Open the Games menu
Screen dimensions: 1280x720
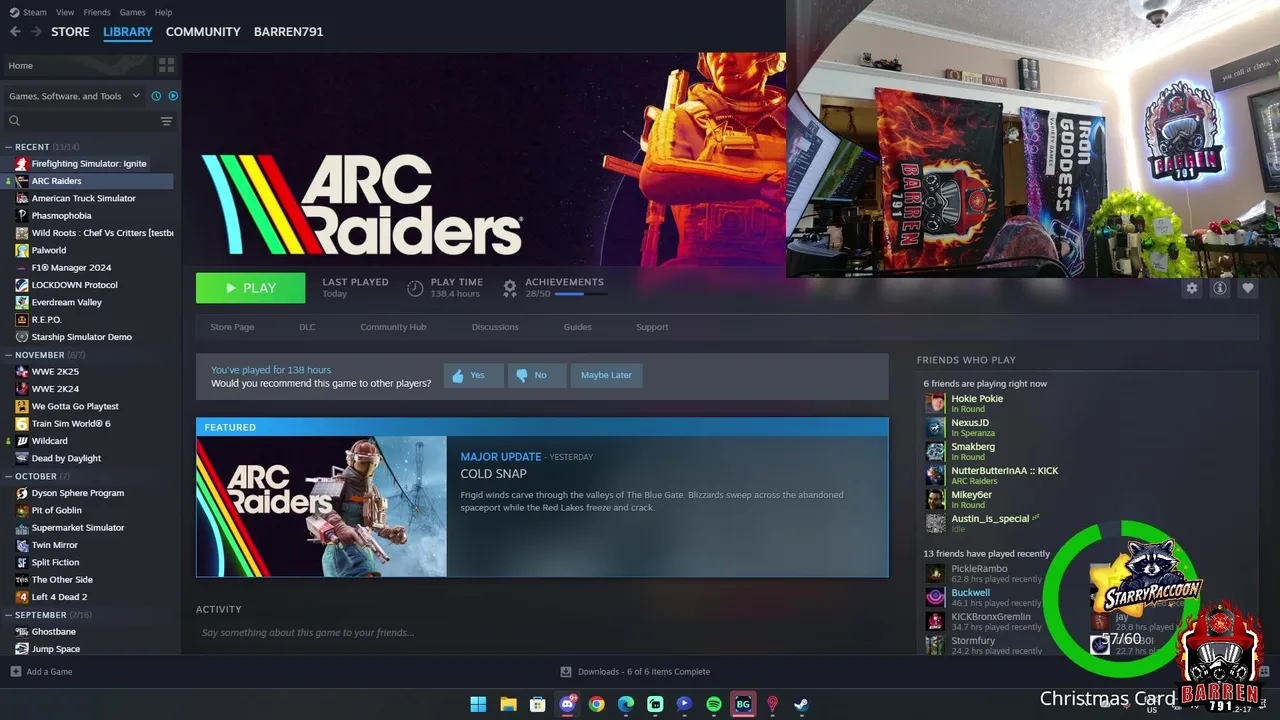click(x=132, y=12)
